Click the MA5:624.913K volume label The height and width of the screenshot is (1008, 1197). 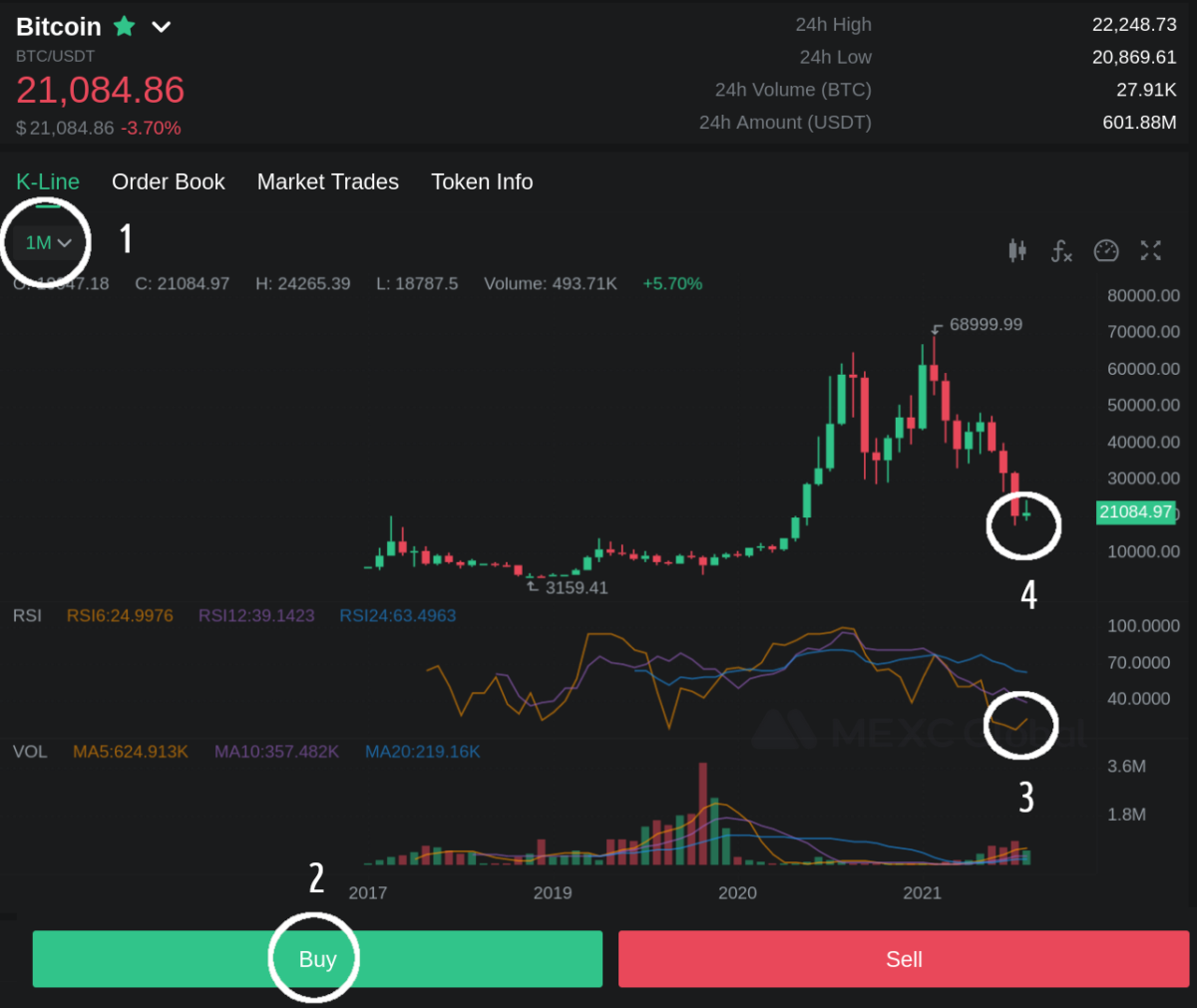pyautogui.click(x=131, y=751)
